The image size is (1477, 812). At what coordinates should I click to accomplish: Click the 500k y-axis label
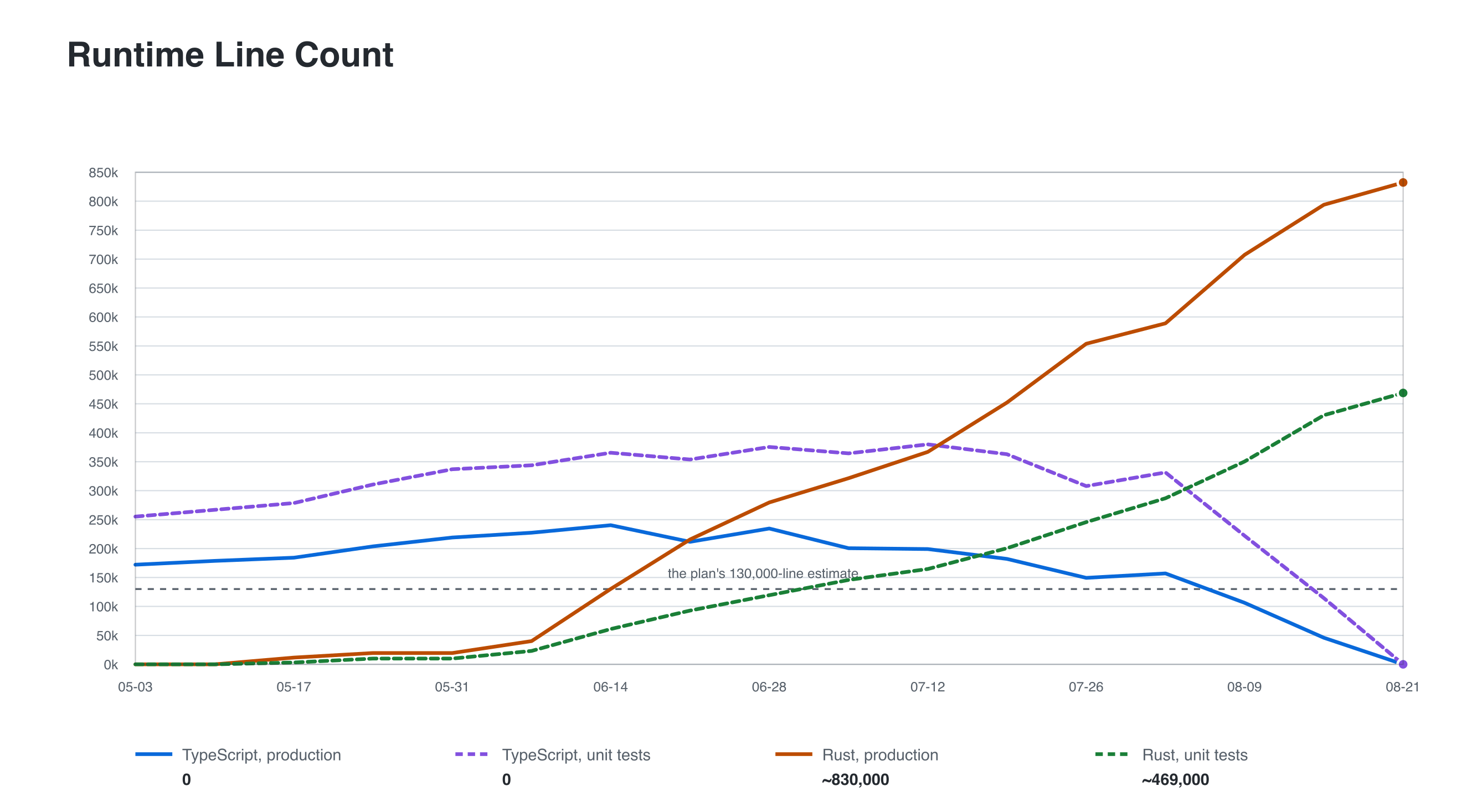pyautogui.click(x=103, y=375)
